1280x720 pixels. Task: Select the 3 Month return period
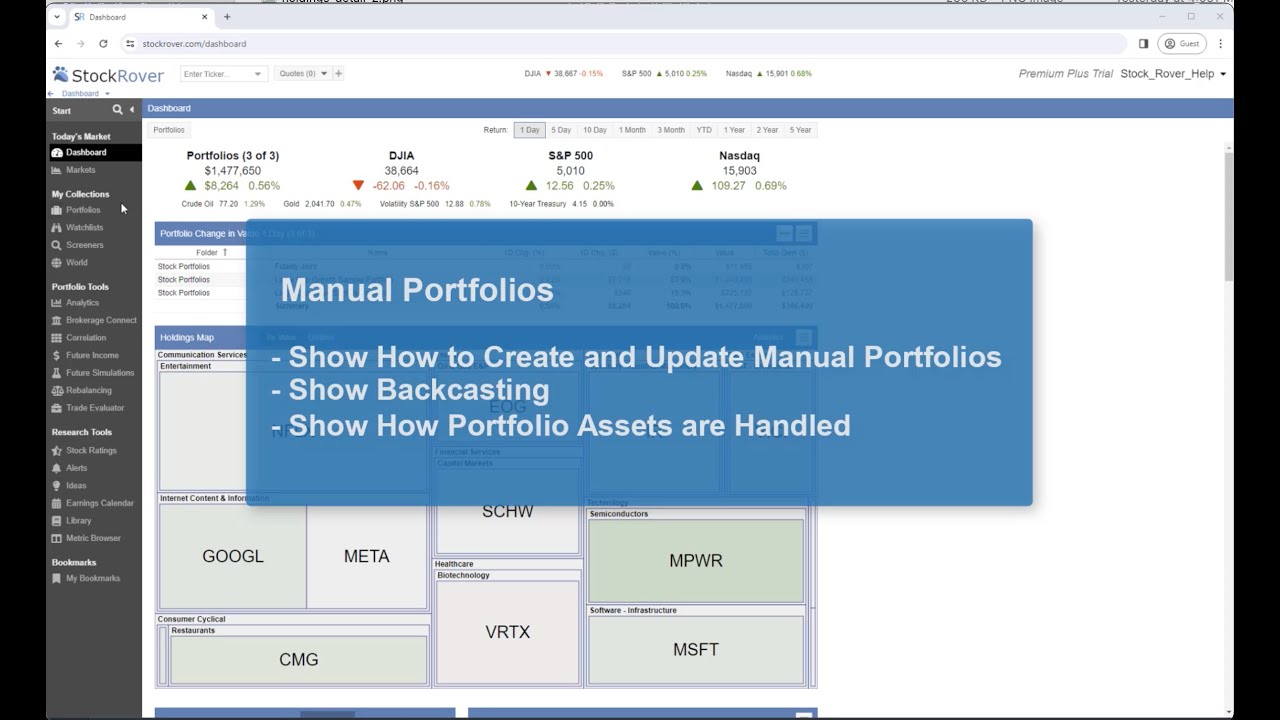[671, 130]
